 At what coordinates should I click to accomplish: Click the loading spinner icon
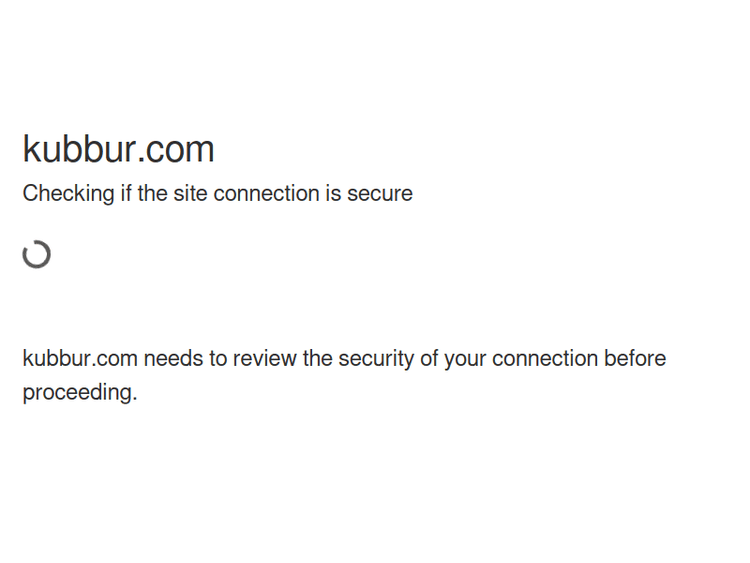[37, 255]
